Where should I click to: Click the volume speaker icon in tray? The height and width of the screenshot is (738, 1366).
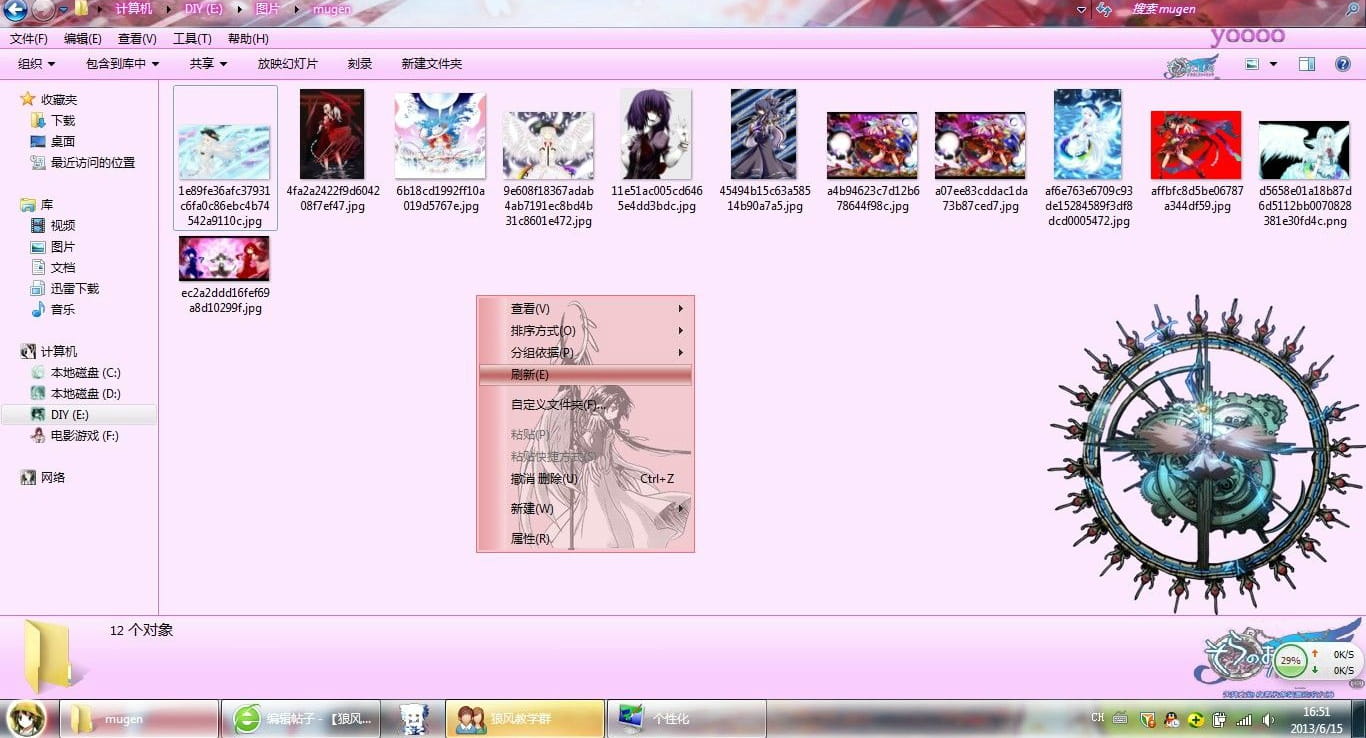[x=1268, y=719]
